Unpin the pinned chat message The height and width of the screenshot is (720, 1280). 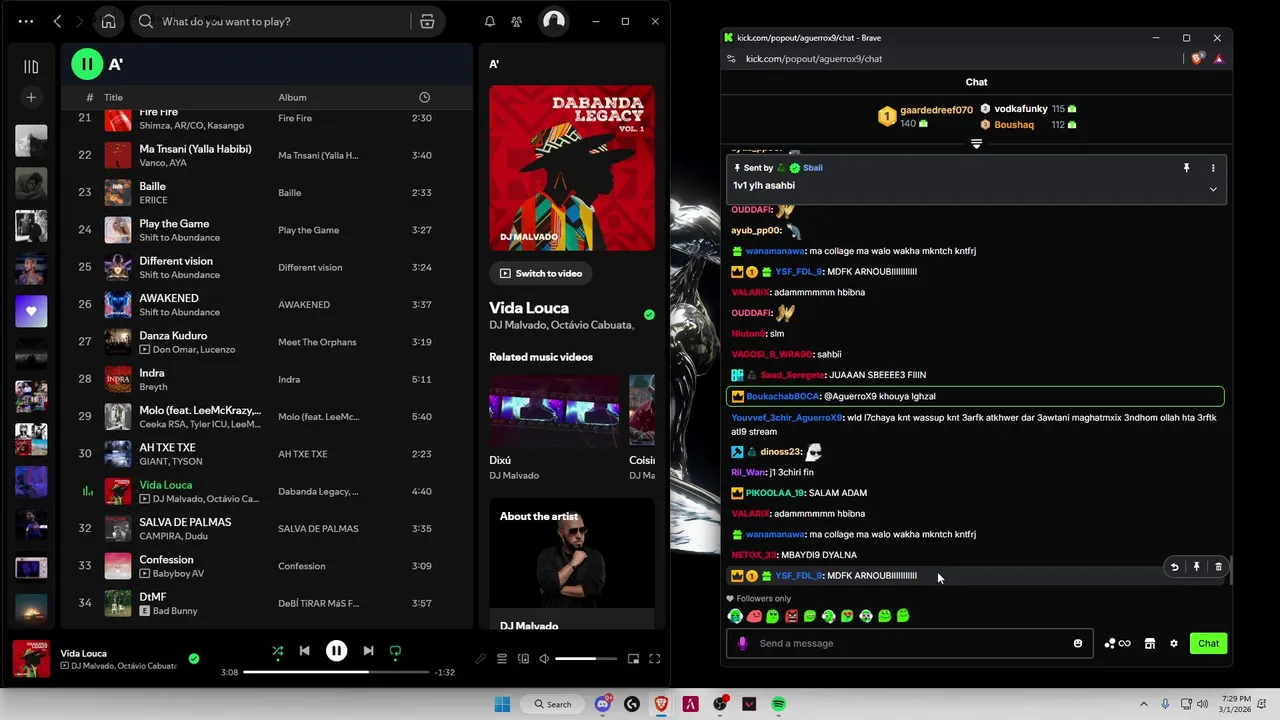(1187, 168)
